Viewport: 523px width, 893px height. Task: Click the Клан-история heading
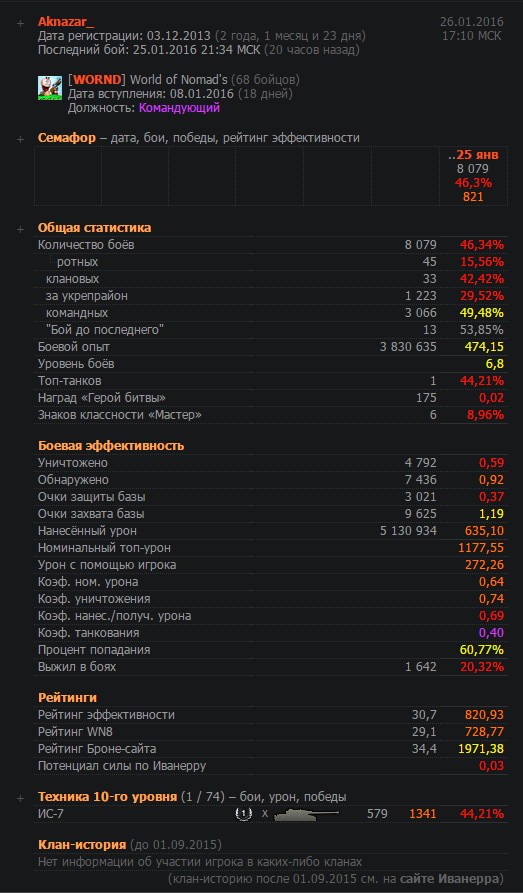click(x=82, y=845)
